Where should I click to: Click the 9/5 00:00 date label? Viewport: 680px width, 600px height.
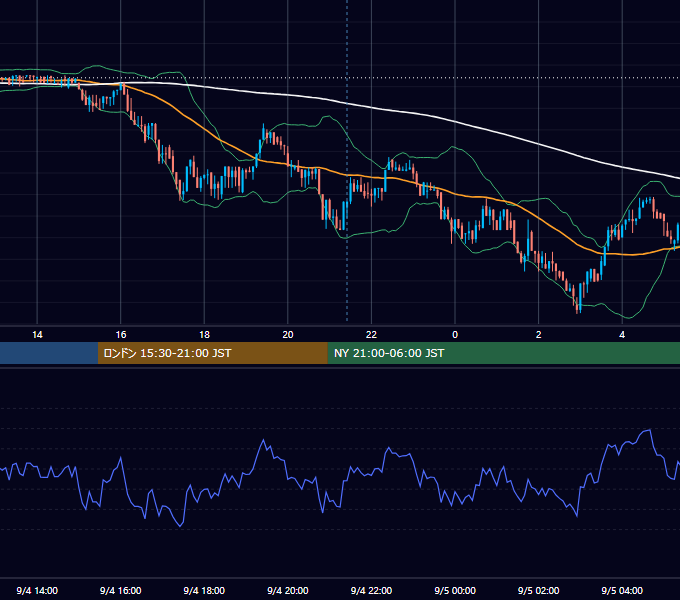point(455,590)
